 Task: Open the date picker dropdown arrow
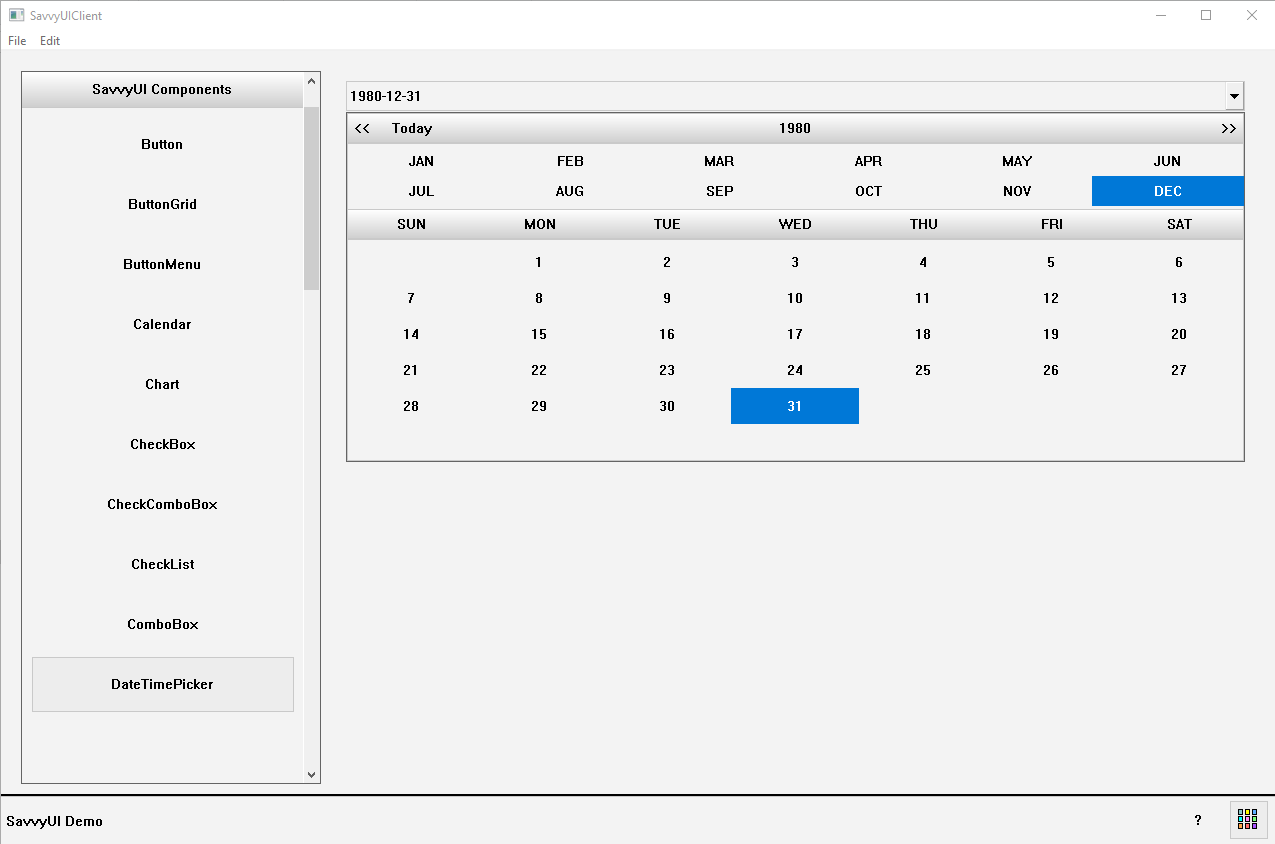pos(1234,96)
